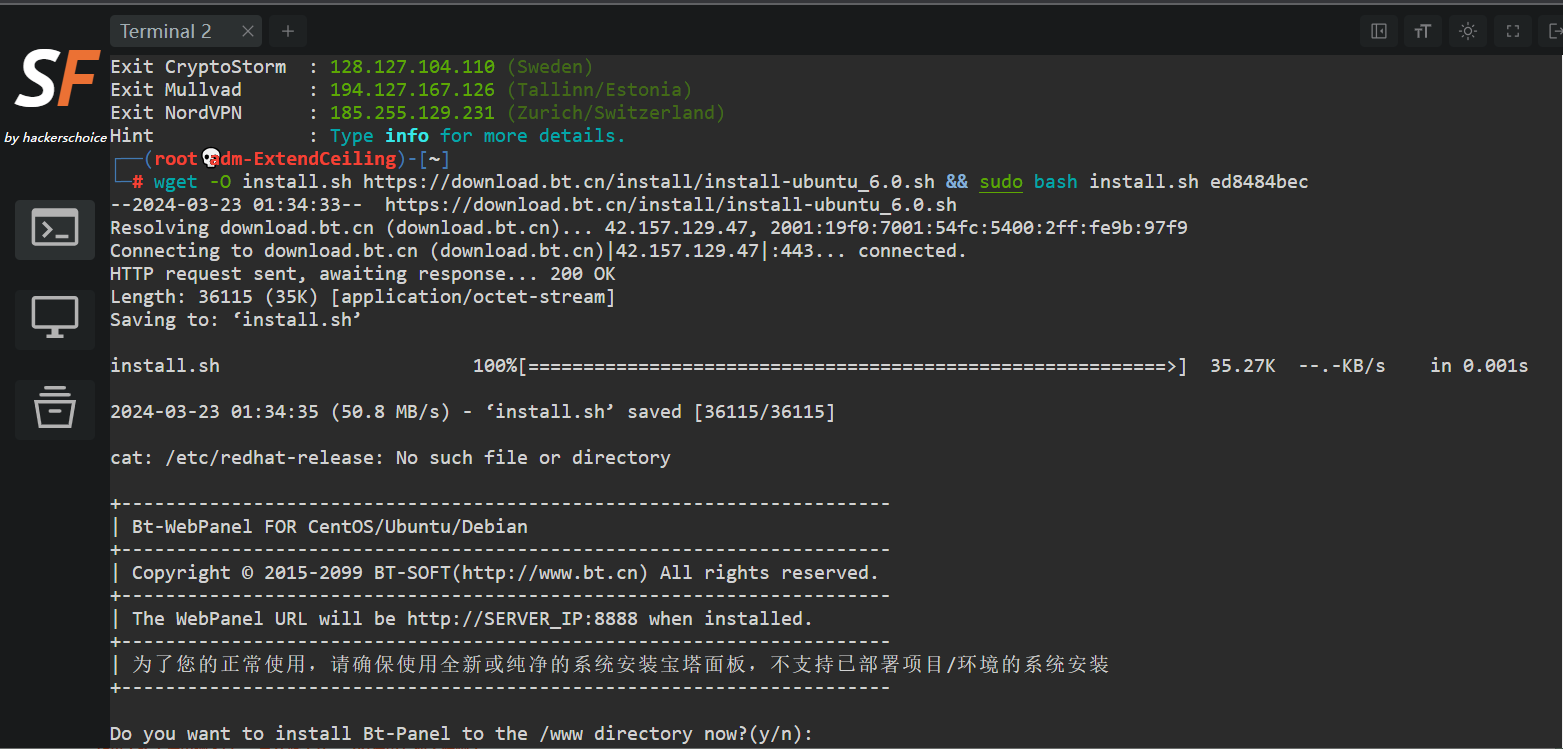
Task: Click the logout exit icon
Action: tap(1554, 31)
